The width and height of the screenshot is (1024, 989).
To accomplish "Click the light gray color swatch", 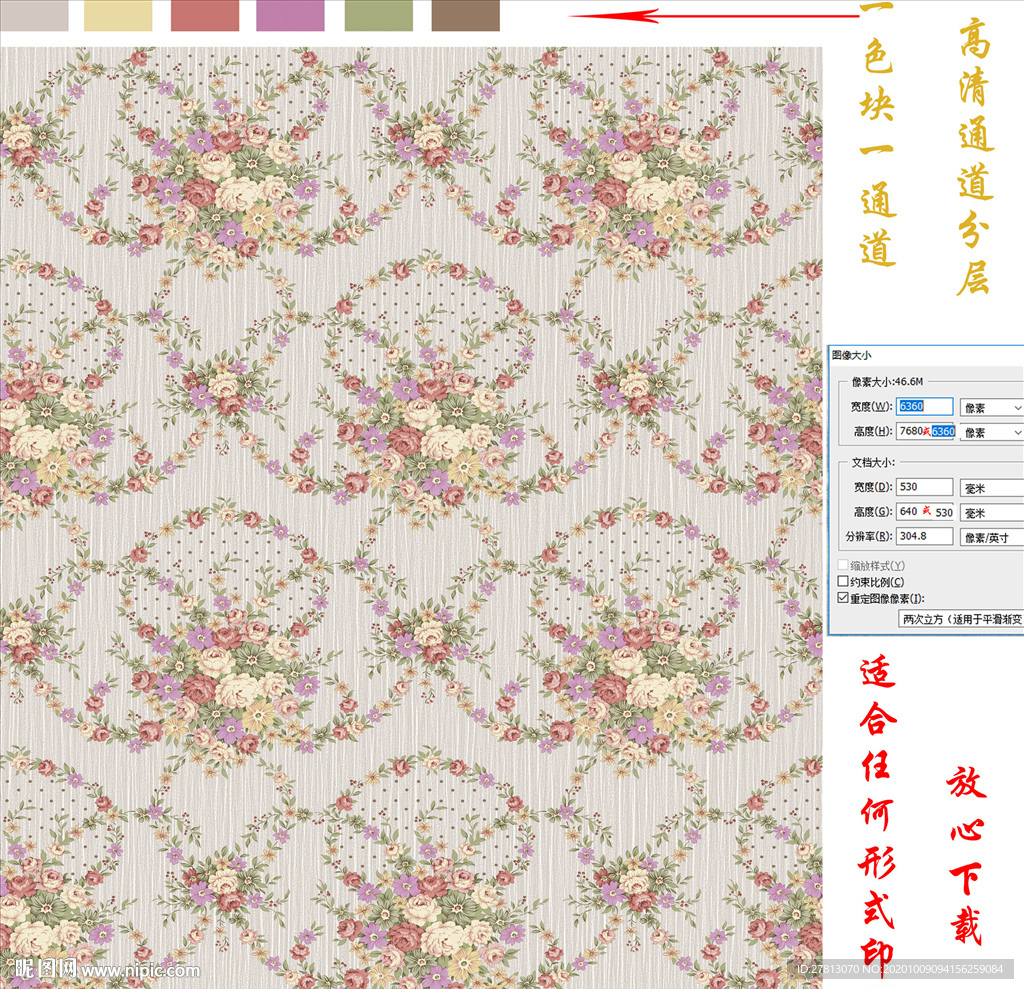I will point(34,15).
